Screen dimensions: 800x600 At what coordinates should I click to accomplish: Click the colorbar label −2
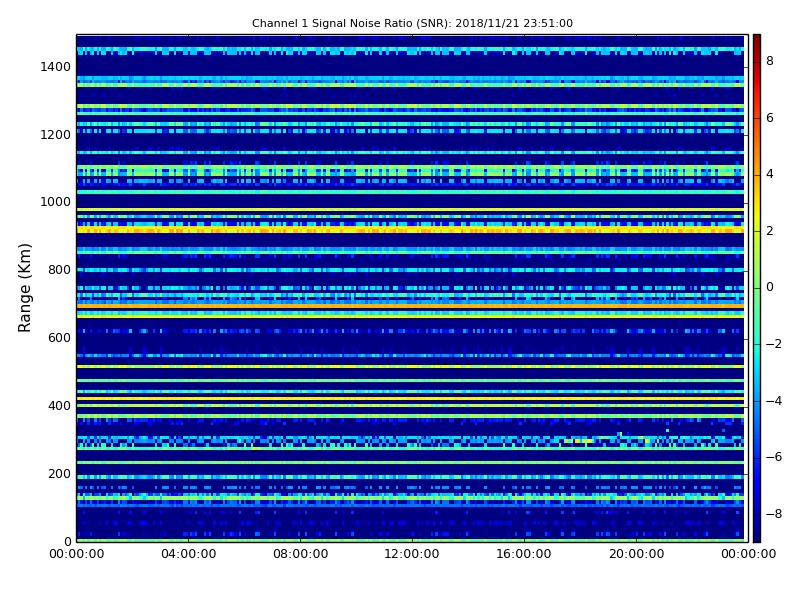coord(774,344)
